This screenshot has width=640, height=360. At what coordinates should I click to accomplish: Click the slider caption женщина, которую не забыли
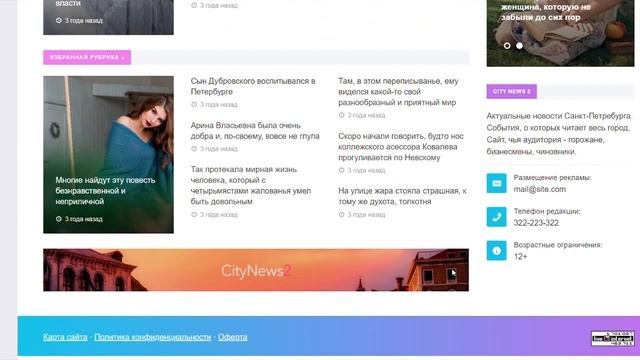[x=546, y=12]
